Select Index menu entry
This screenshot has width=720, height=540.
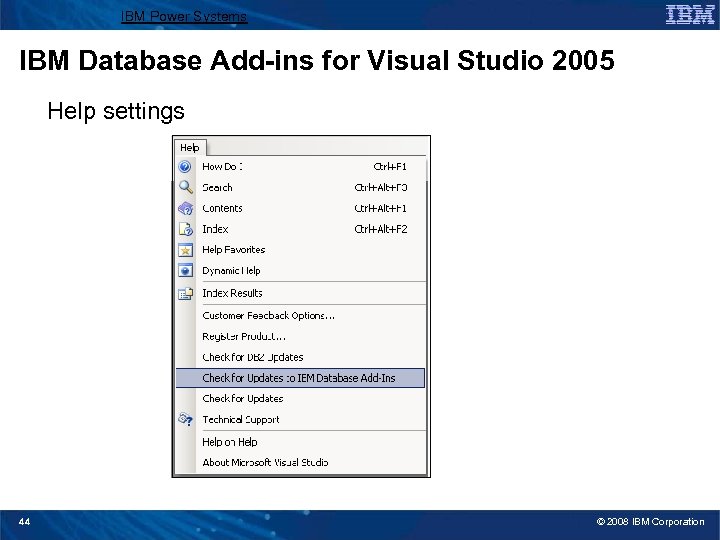tap(301, 229)
